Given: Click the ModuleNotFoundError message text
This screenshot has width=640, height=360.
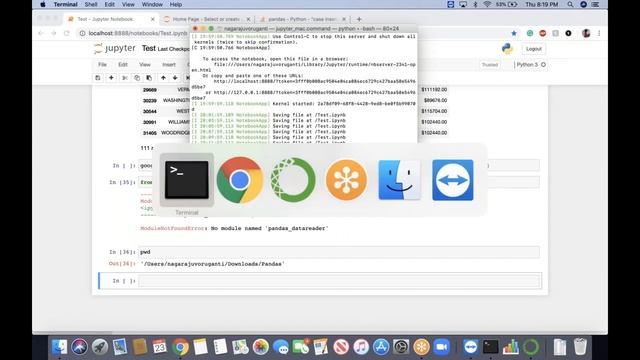Looking at the screenshot, I should coord(234,228).
